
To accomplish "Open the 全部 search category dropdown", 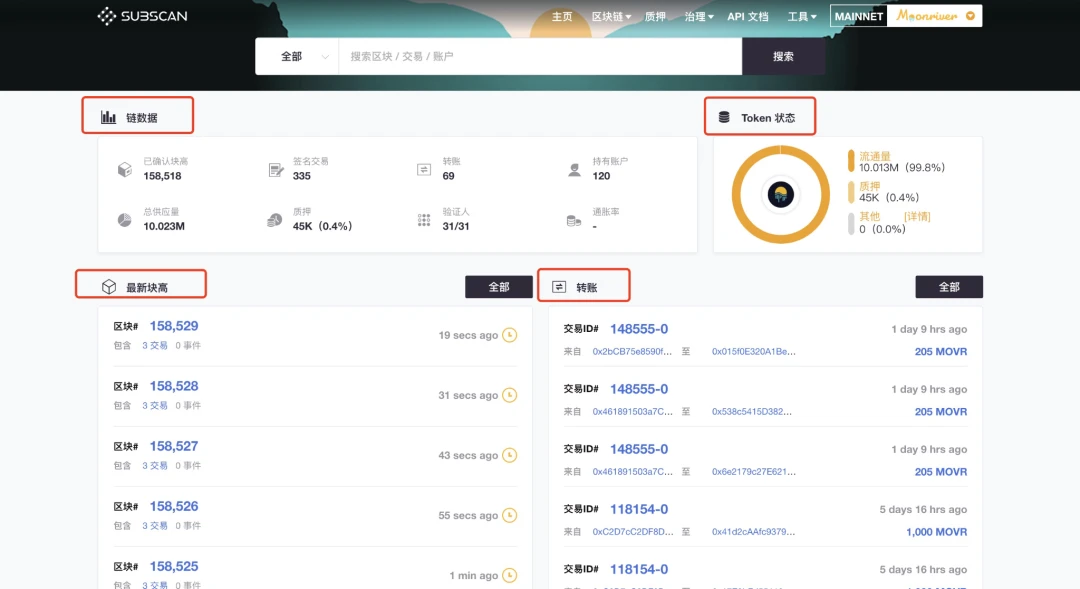I will (x=297, y=56).
